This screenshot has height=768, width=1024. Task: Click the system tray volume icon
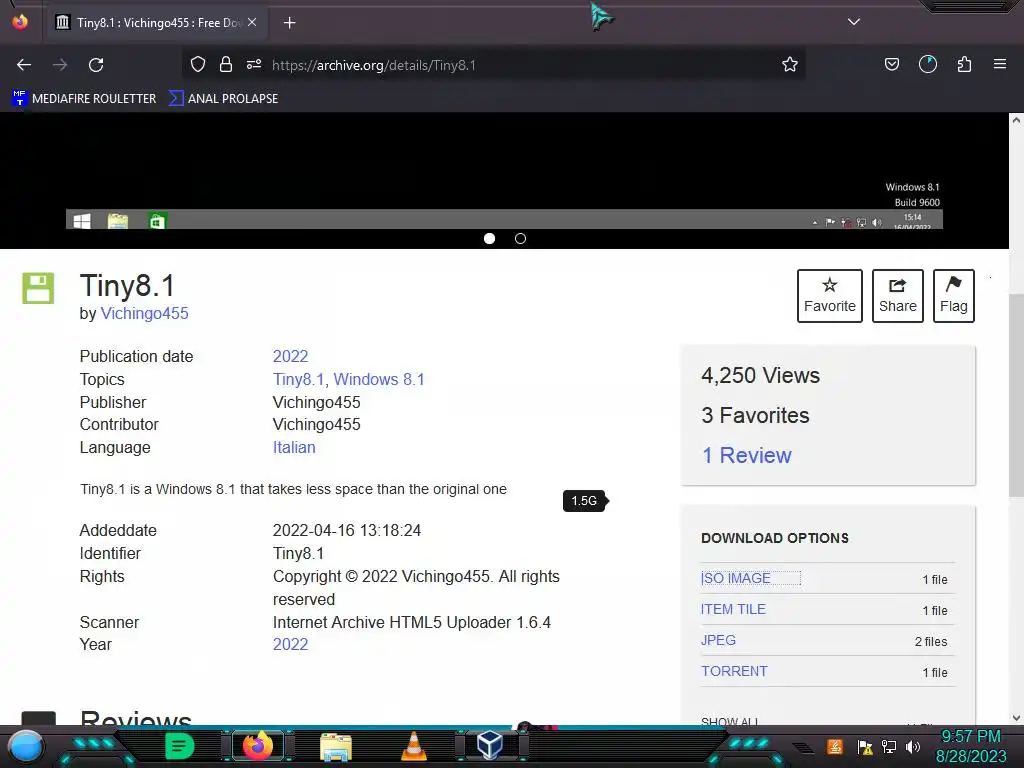pyautogui.click(x=913, y=746)
